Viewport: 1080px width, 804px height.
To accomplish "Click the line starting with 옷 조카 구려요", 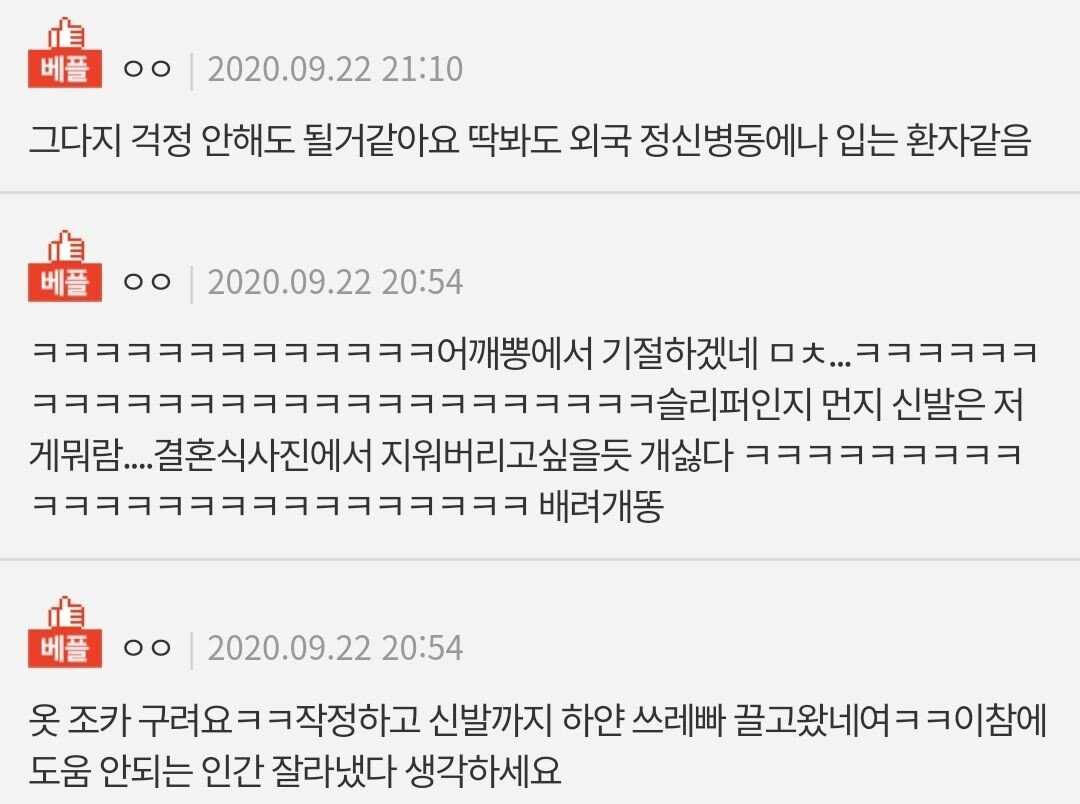I will [x=539, y=721].
